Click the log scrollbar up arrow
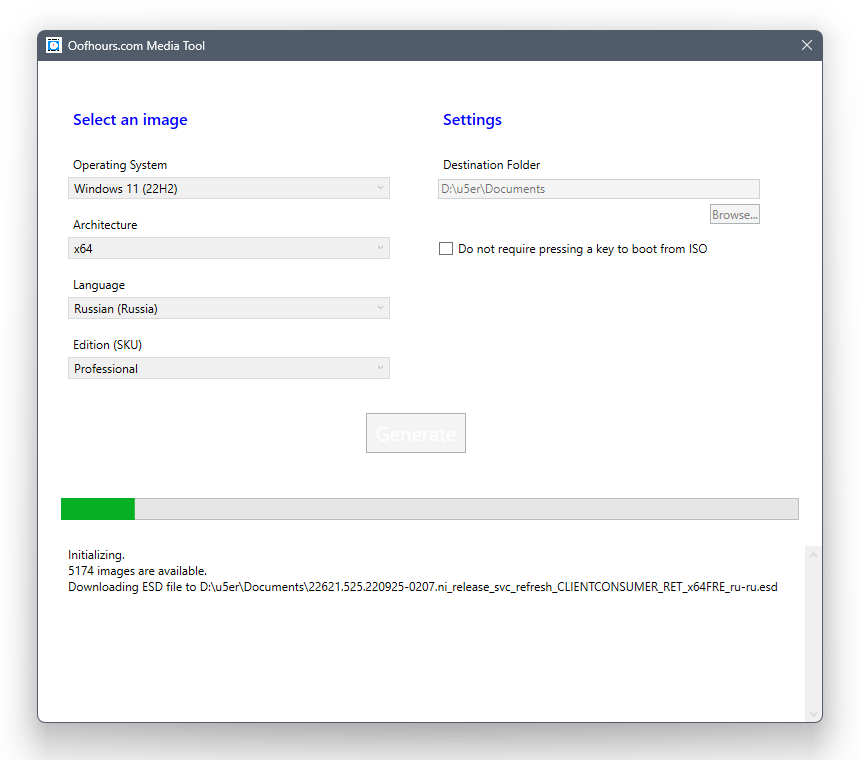 pyautogui.click(x=813, y=555)
